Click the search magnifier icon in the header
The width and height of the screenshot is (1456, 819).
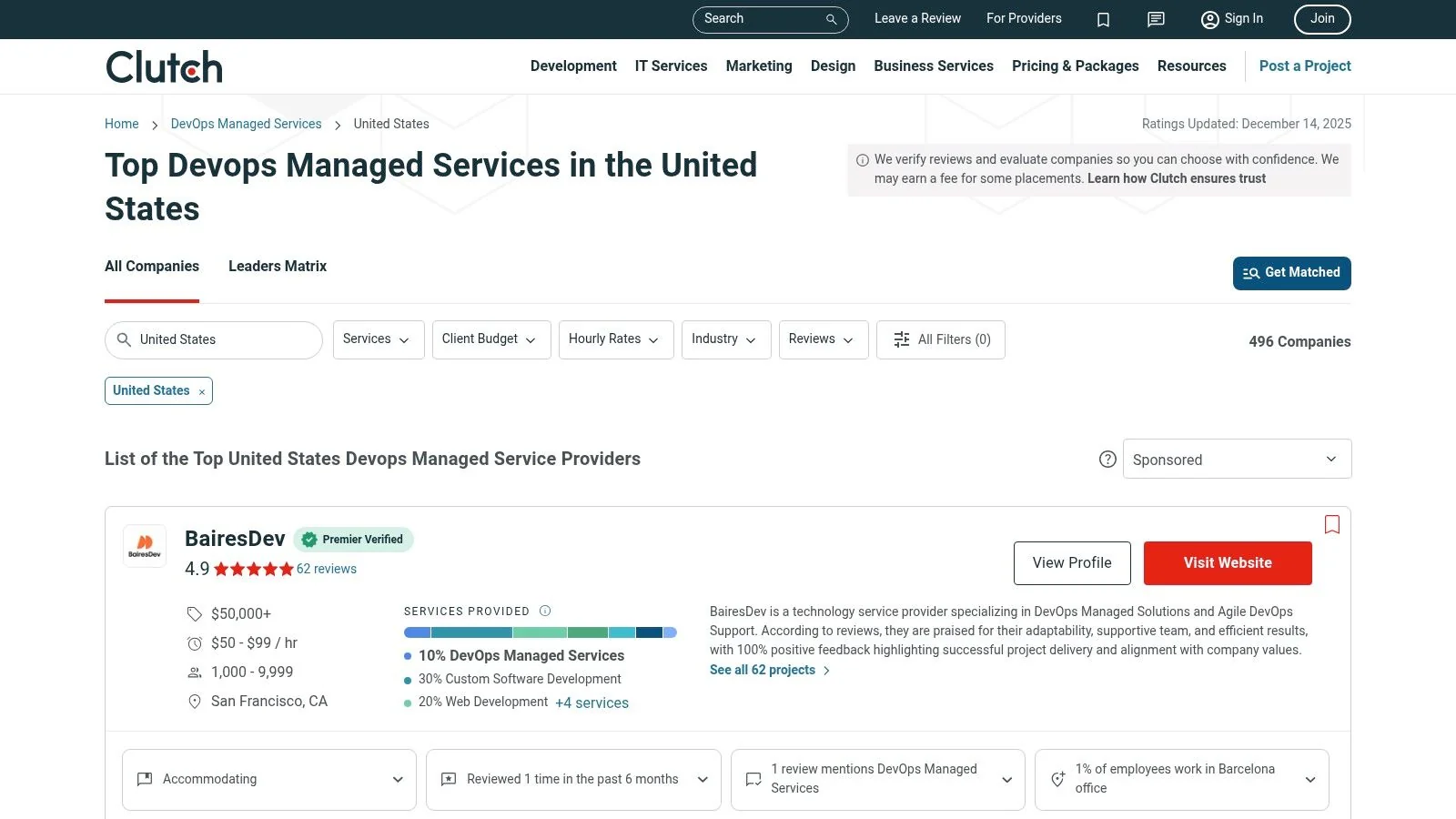830,19
